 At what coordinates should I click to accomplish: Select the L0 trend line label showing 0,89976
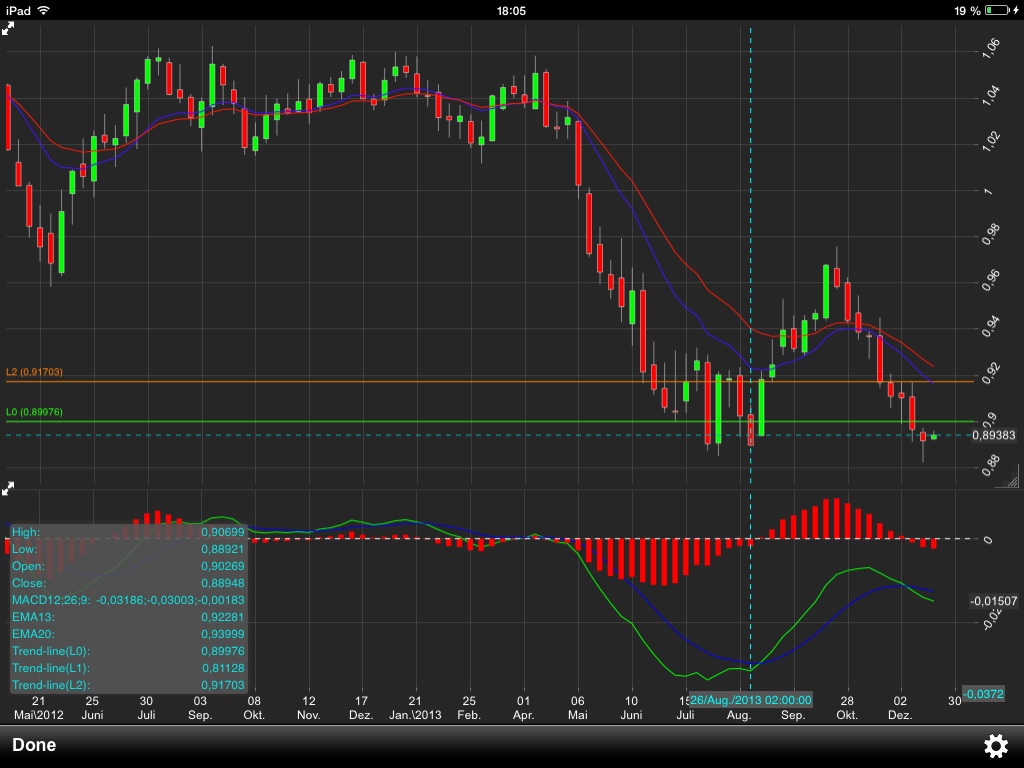pos(34,410)
